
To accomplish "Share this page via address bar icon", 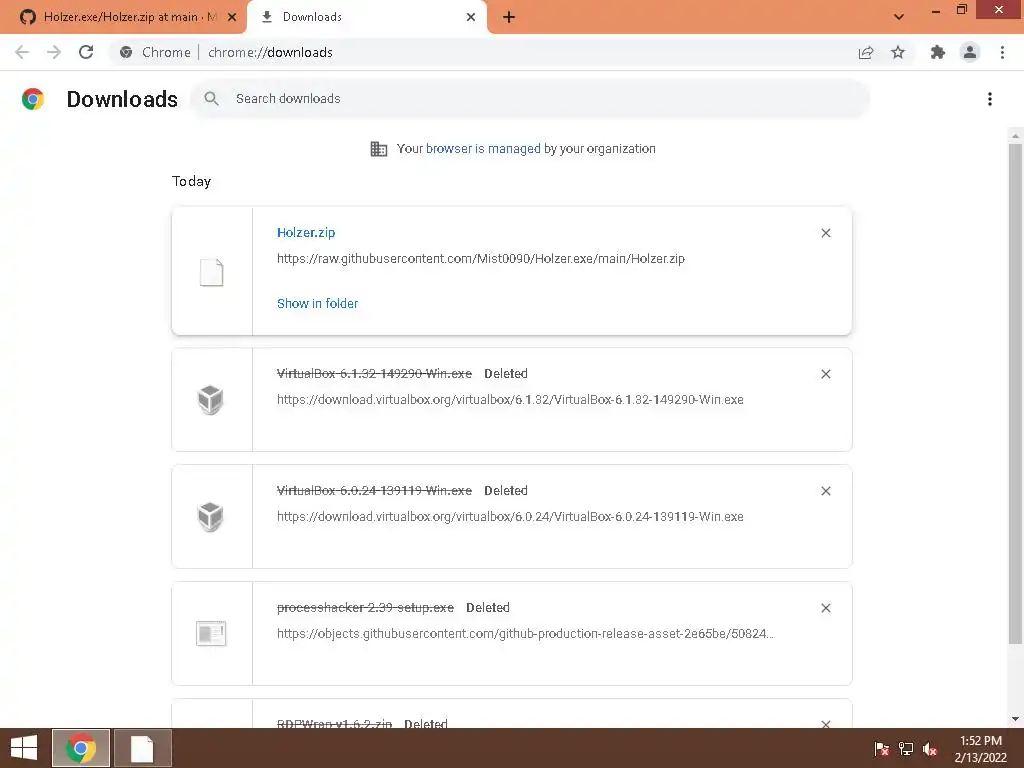I will click(866, 52).
